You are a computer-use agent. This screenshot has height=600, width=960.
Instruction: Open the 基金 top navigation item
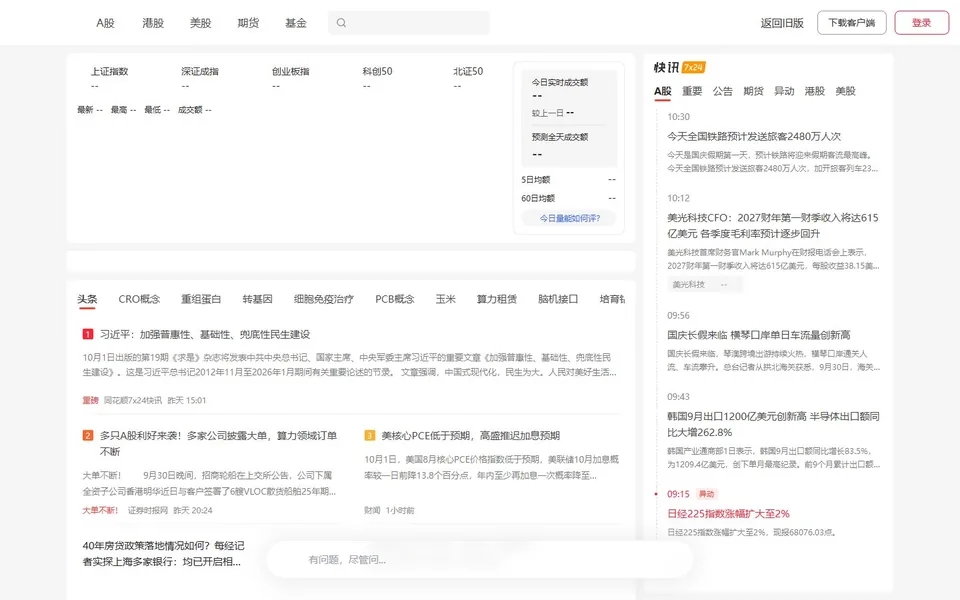[x=296, y=23]
